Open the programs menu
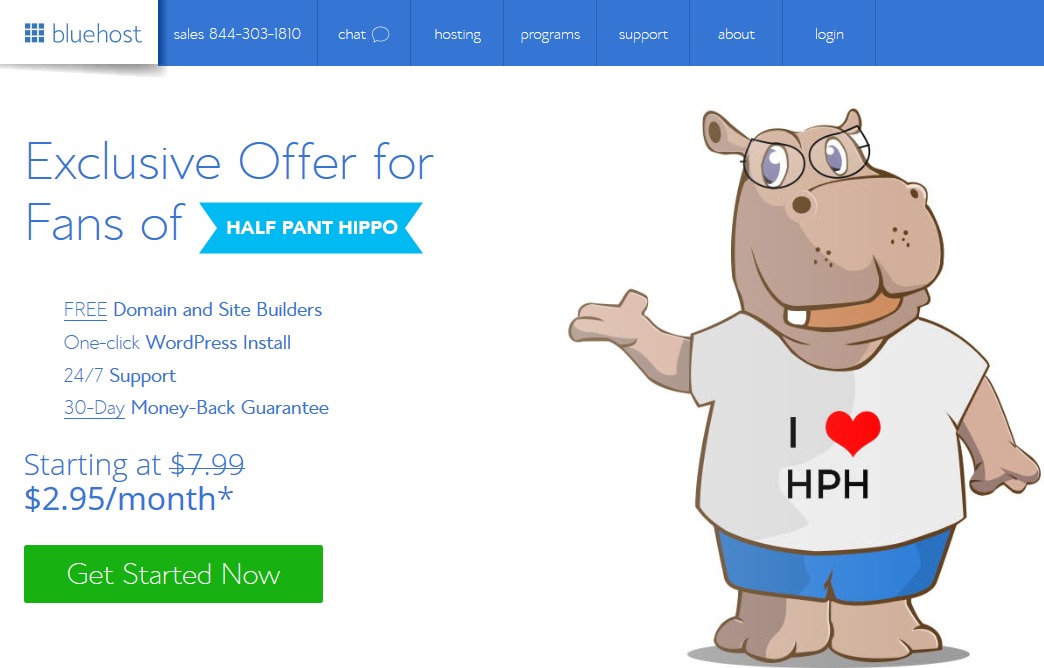The width and height of the screenshot is (1044, 668). pos(550,34)
